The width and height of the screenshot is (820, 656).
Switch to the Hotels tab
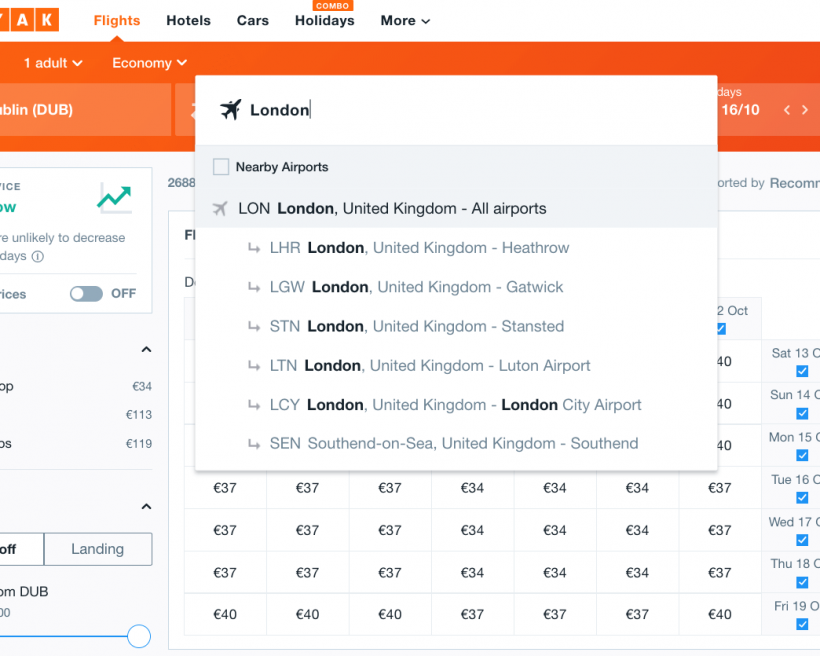pyautogui.click(x=188, y=20)
